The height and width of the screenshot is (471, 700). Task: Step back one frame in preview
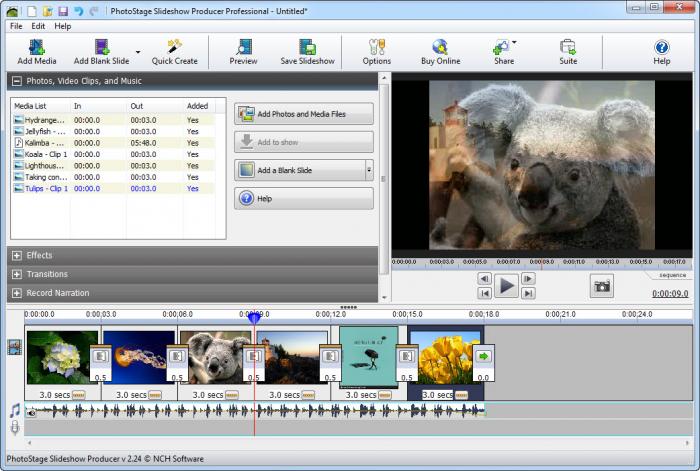[x=484, y=279]
